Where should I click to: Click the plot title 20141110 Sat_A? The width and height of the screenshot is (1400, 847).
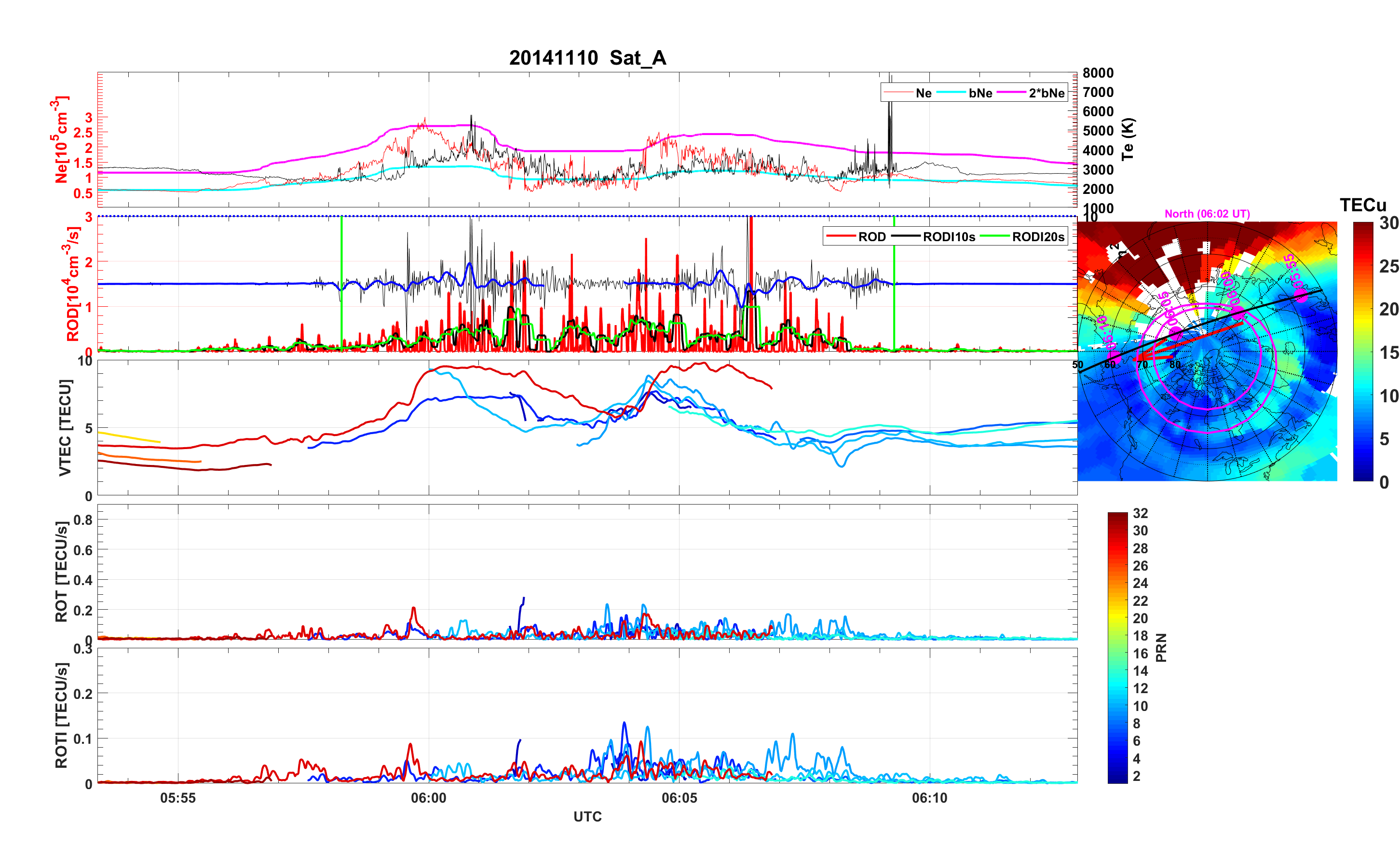click(587, 58)
